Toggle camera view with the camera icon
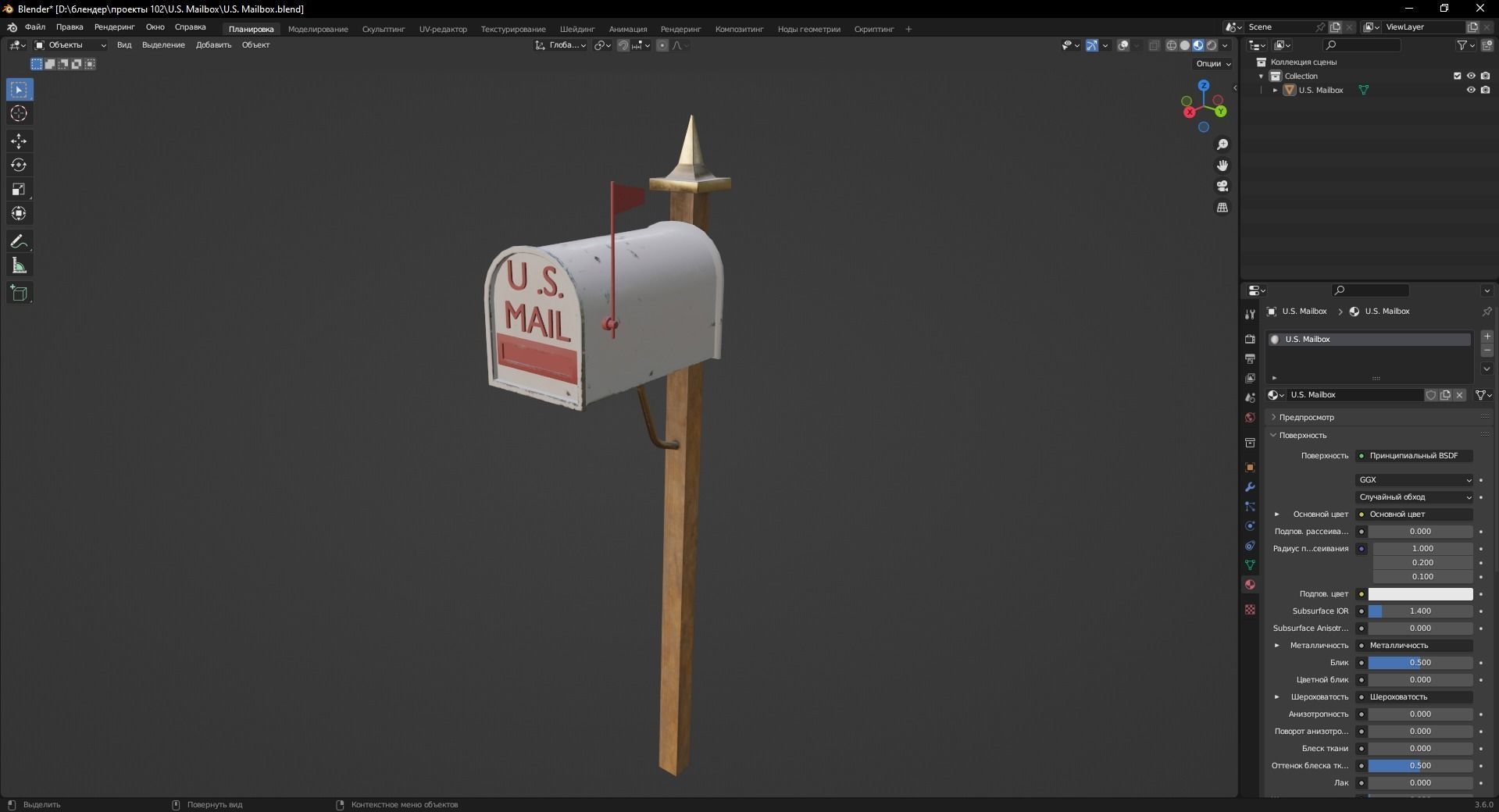The image size is (1499, 812). (1222, 186)
